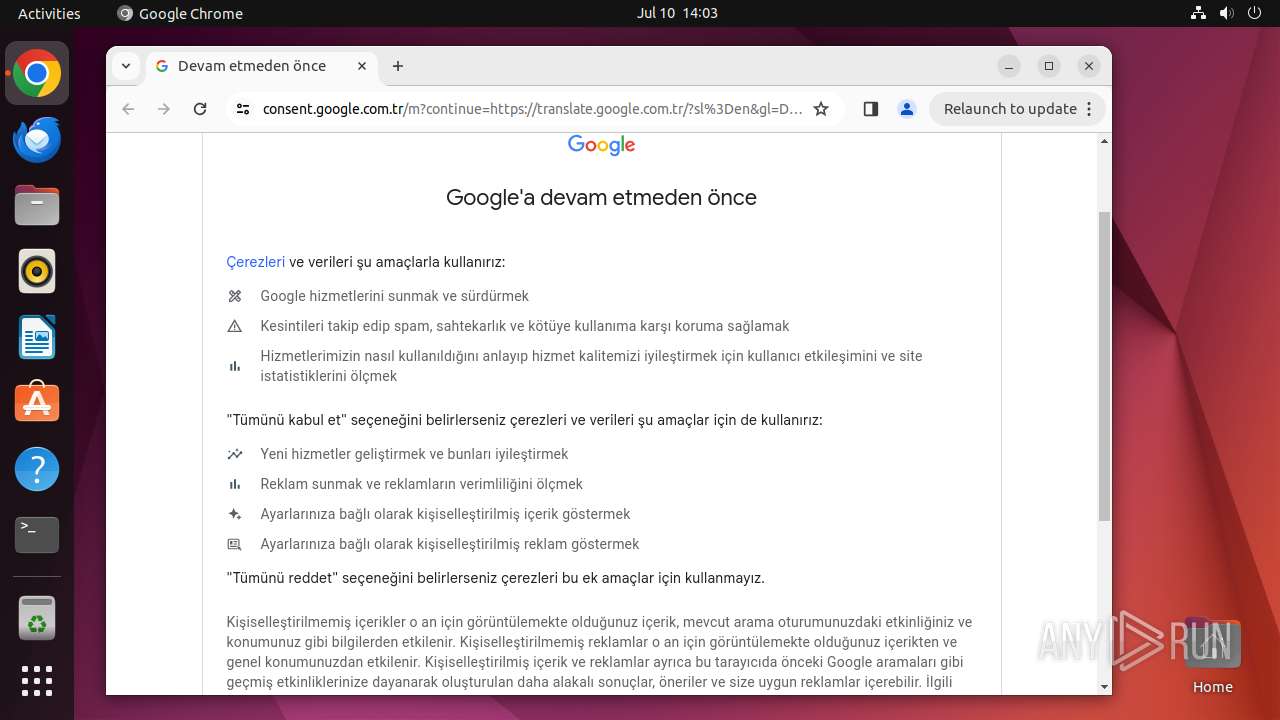Open the Files manager dock icon

pos(37,206)
